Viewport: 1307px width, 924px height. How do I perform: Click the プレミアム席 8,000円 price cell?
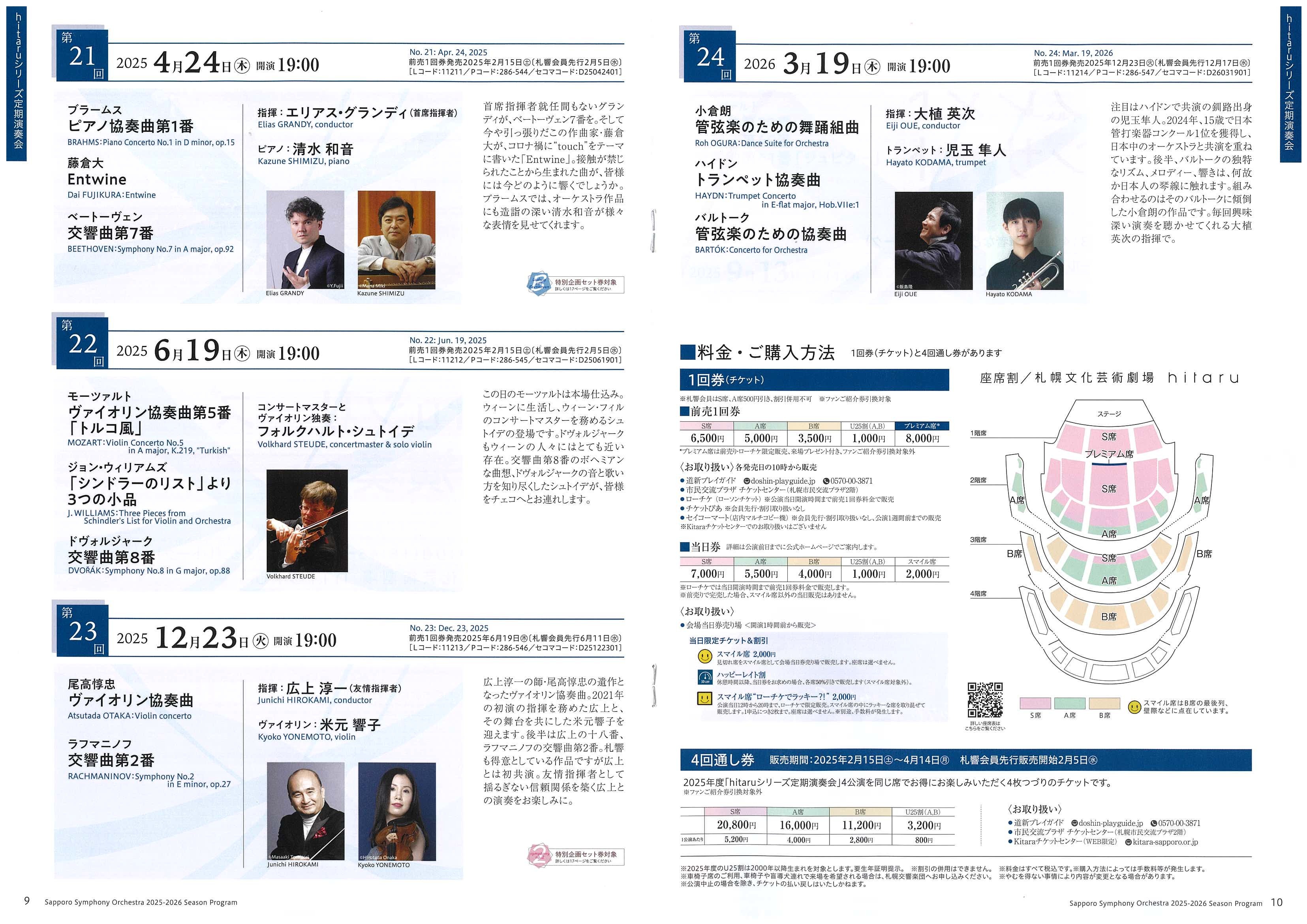pos(922,438)
